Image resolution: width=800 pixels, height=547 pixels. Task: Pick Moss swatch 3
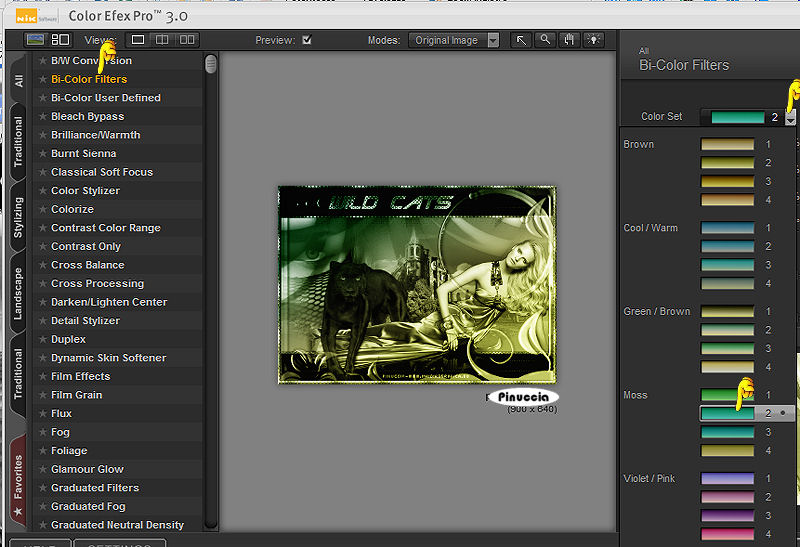tap(728, 432)
